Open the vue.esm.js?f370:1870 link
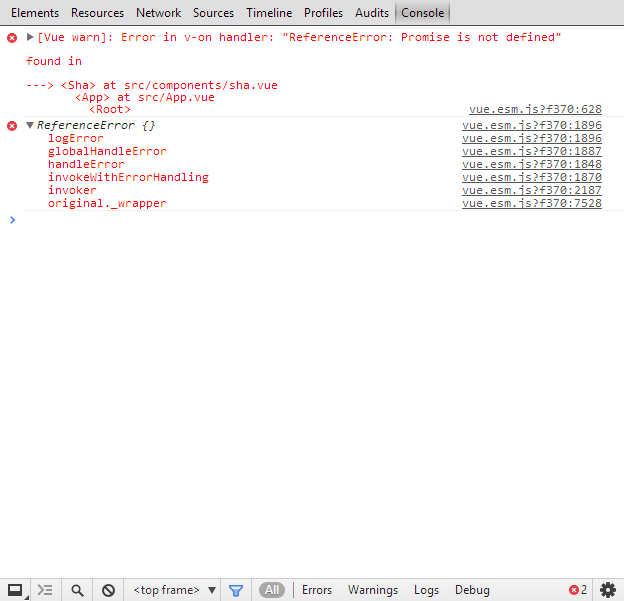624x601 pixels. click(x=532, y=177)
